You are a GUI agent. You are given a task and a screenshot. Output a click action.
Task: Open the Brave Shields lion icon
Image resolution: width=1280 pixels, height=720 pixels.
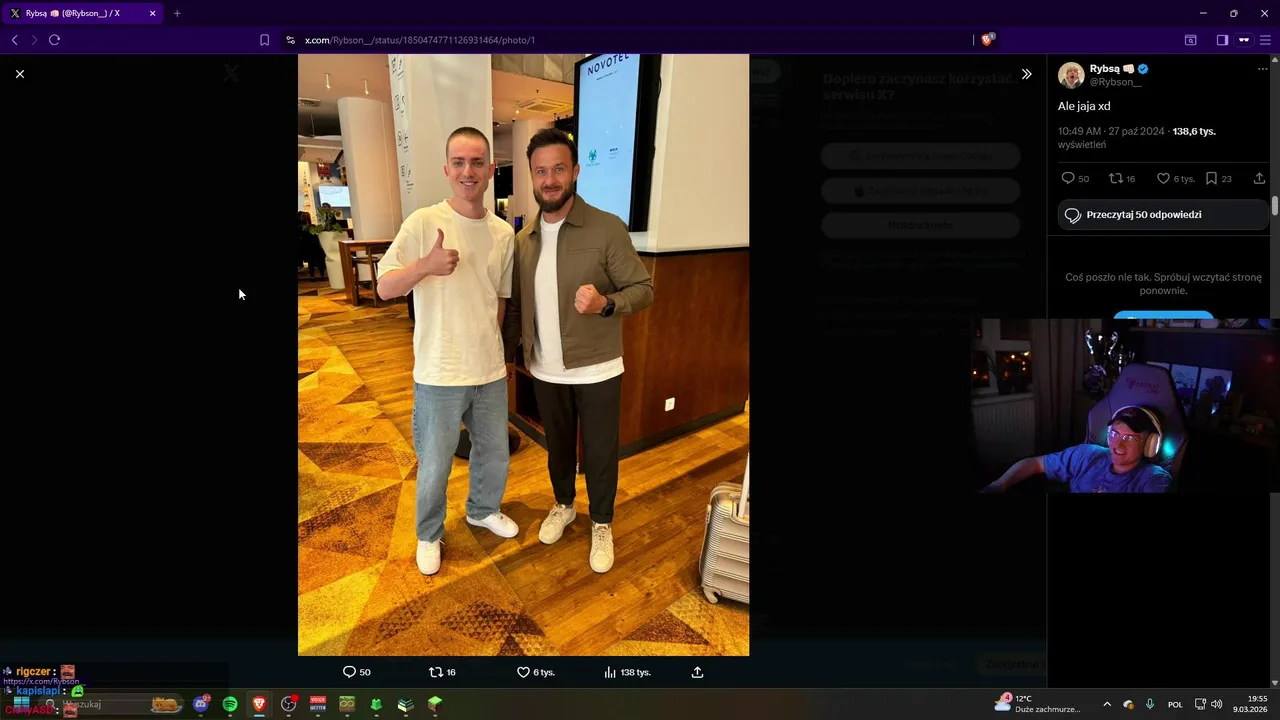point(987,40)
